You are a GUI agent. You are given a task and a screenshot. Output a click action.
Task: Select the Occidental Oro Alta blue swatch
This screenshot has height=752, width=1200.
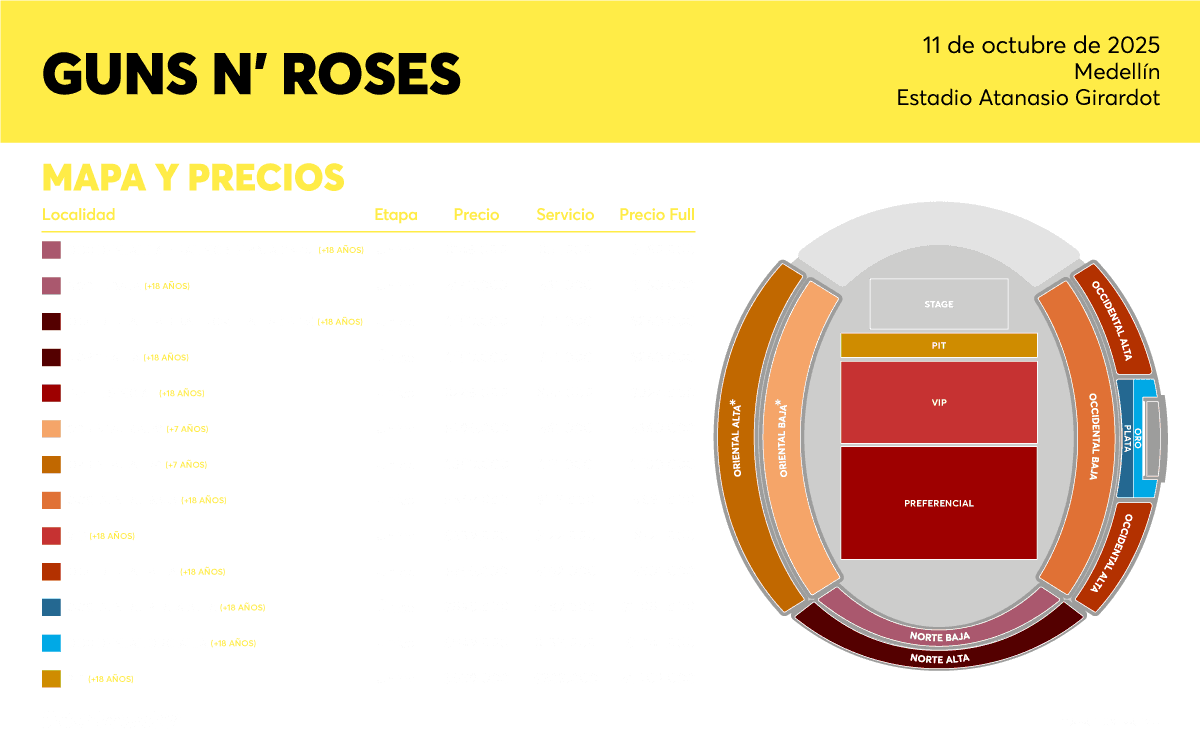(x=52, y=643)
